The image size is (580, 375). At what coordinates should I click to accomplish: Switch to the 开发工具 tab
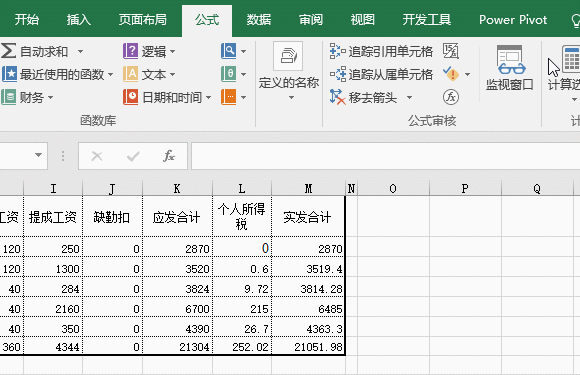click(x=426, y=20)
